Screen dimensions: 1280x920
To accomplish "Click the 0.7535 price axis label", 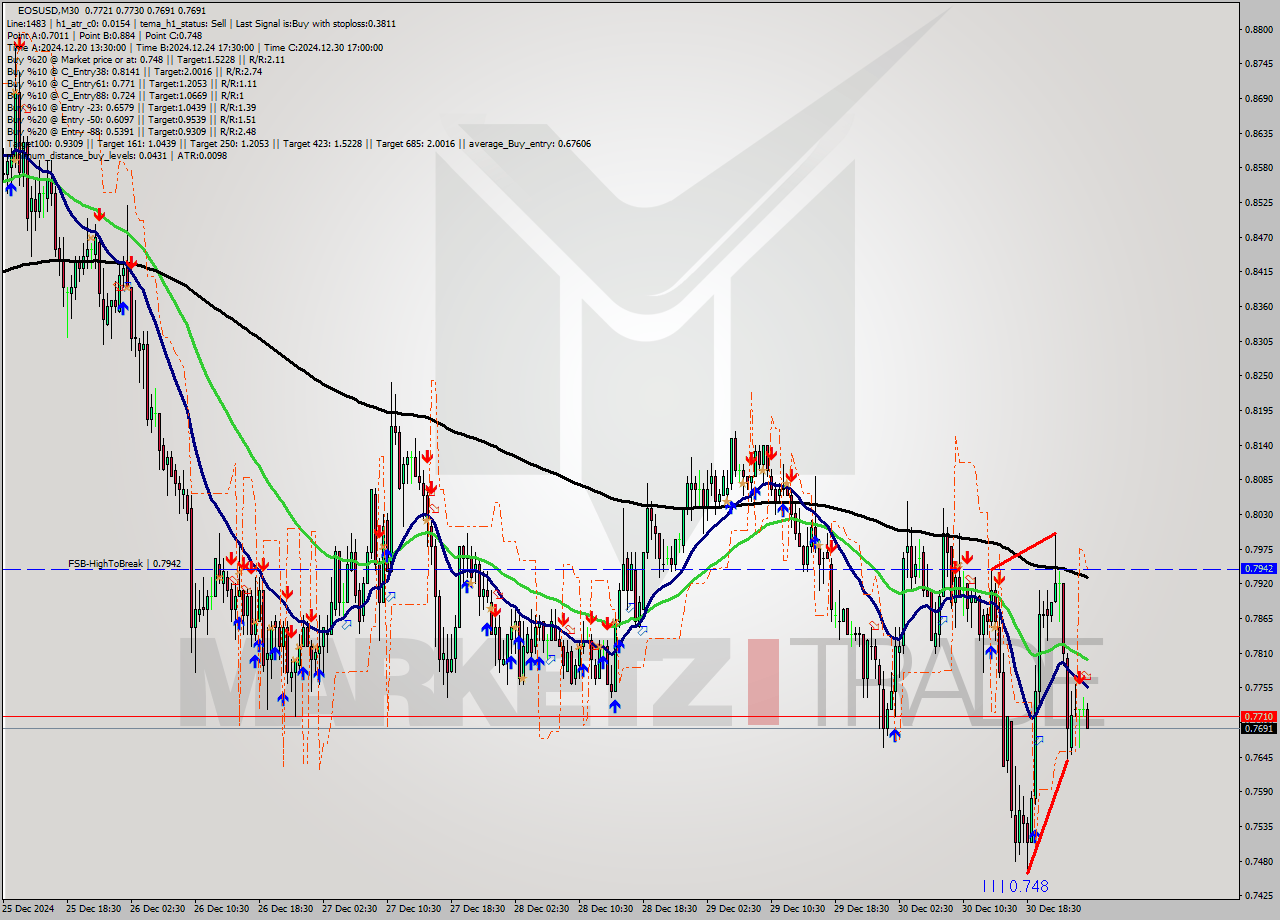I will [1259, 827].
